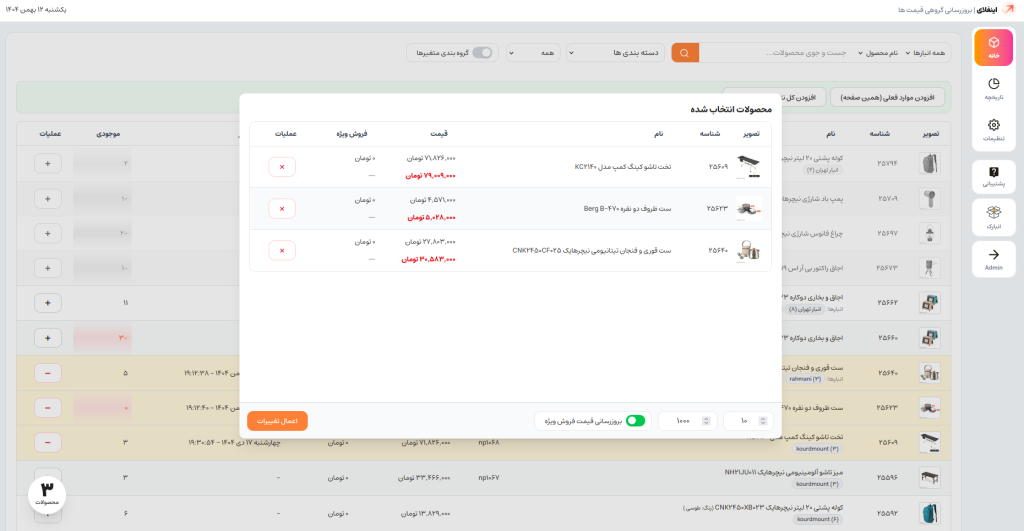Open the 3 محصولات selected-products counter badge
Screen dimensions: 1024x531
pos(47,494)
